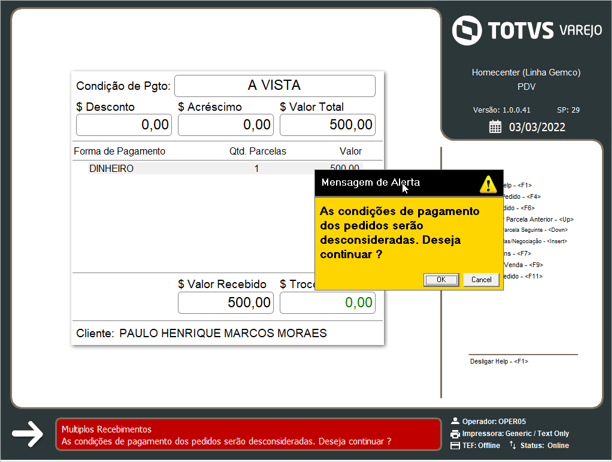Click the Parcela Anterior <Up> help entry
The height and width of the screenshot is (462, 612).
(539, 219)
